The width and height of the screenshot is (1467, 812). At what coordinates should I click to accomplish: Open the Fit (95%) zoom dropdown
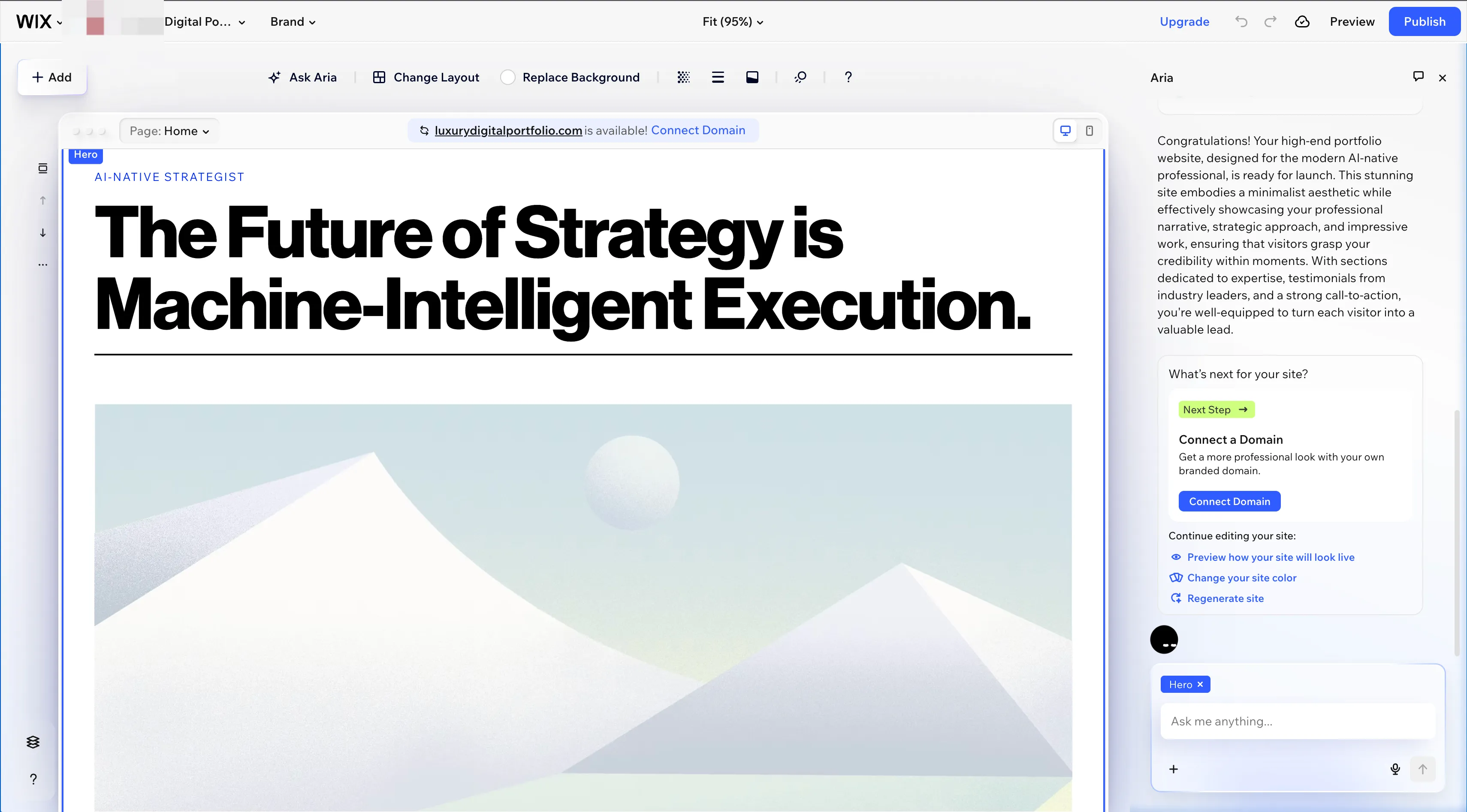tap(732, 21)
